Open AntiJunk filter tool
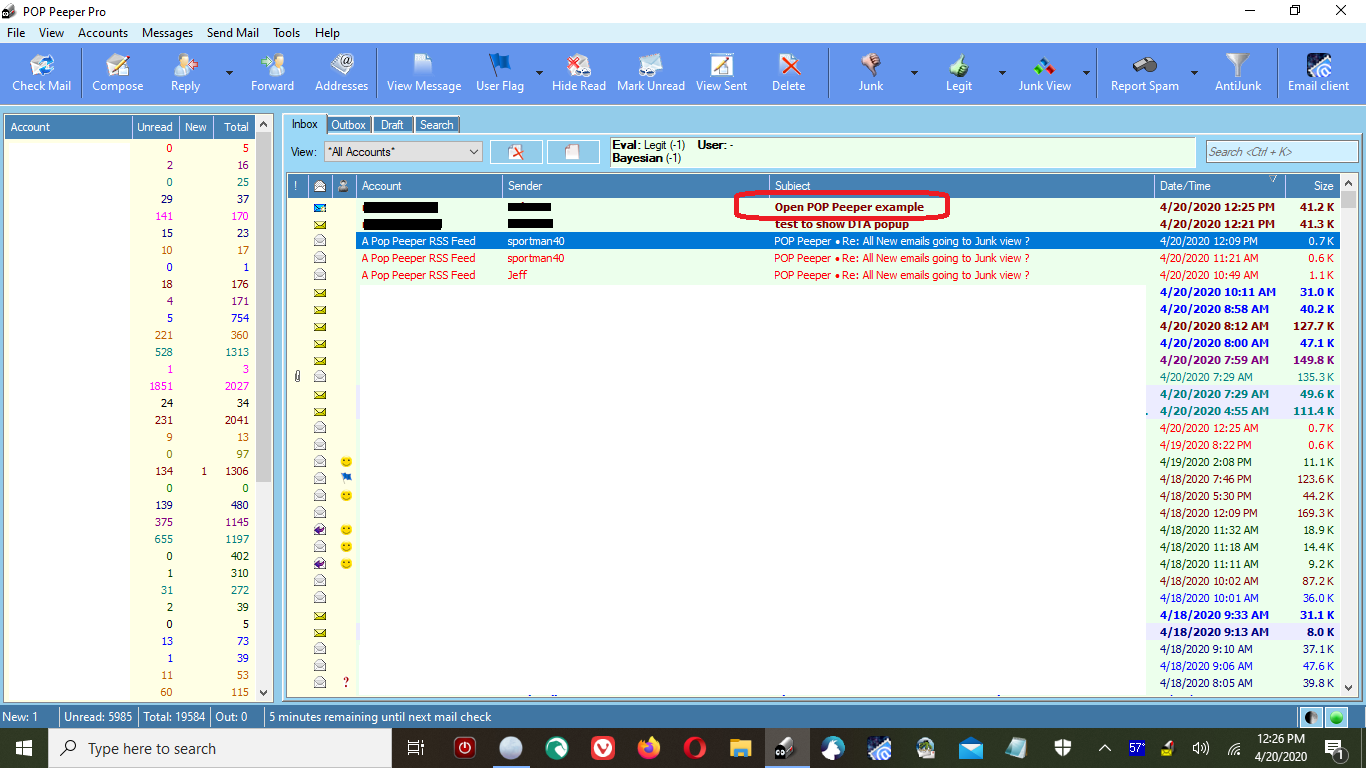The image size is (1366, 768). pyautogui.click(x=1238, y=73)
